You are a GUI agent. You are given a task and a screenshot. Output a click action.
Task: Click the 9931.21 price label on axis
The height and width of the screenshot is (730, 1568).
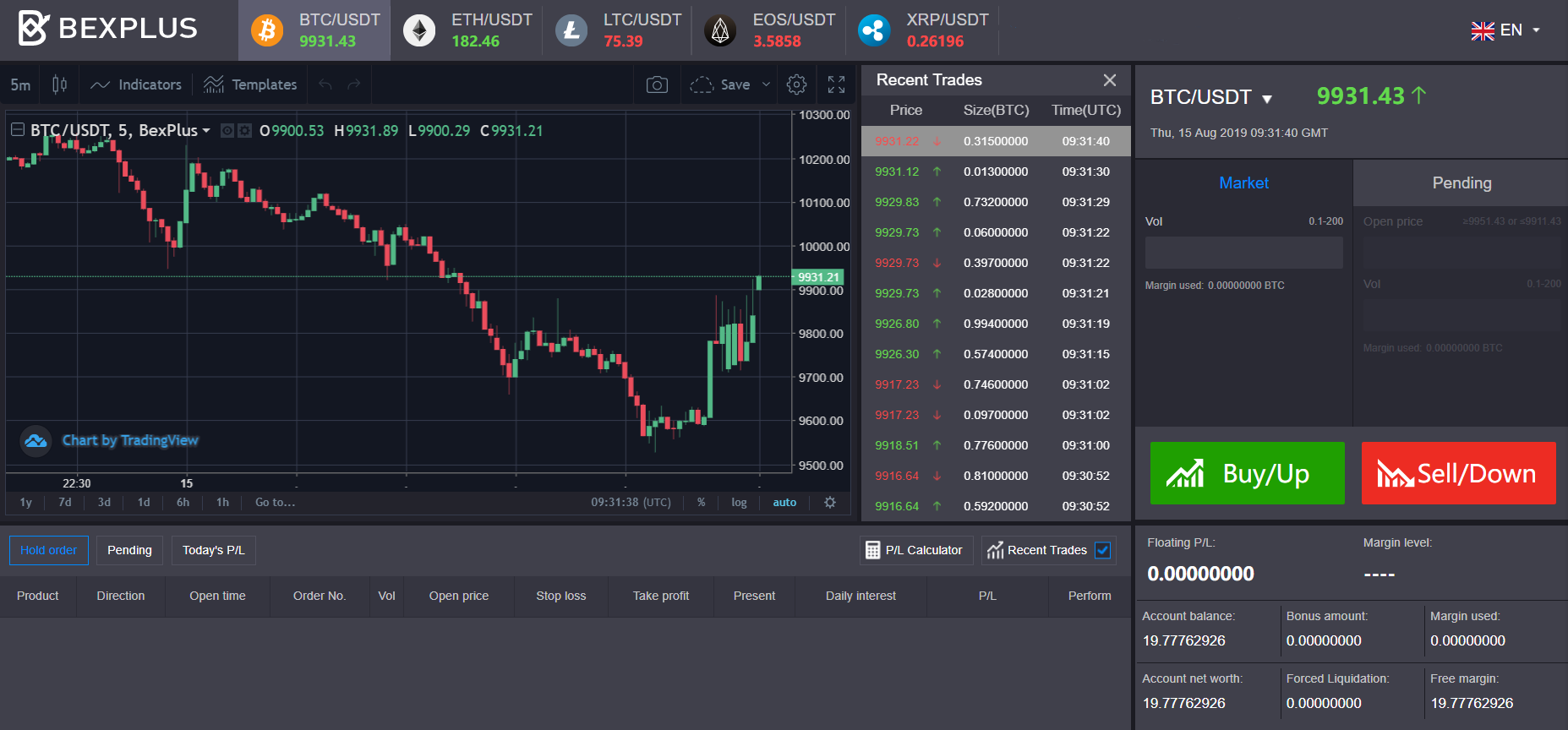coord(818,277)
